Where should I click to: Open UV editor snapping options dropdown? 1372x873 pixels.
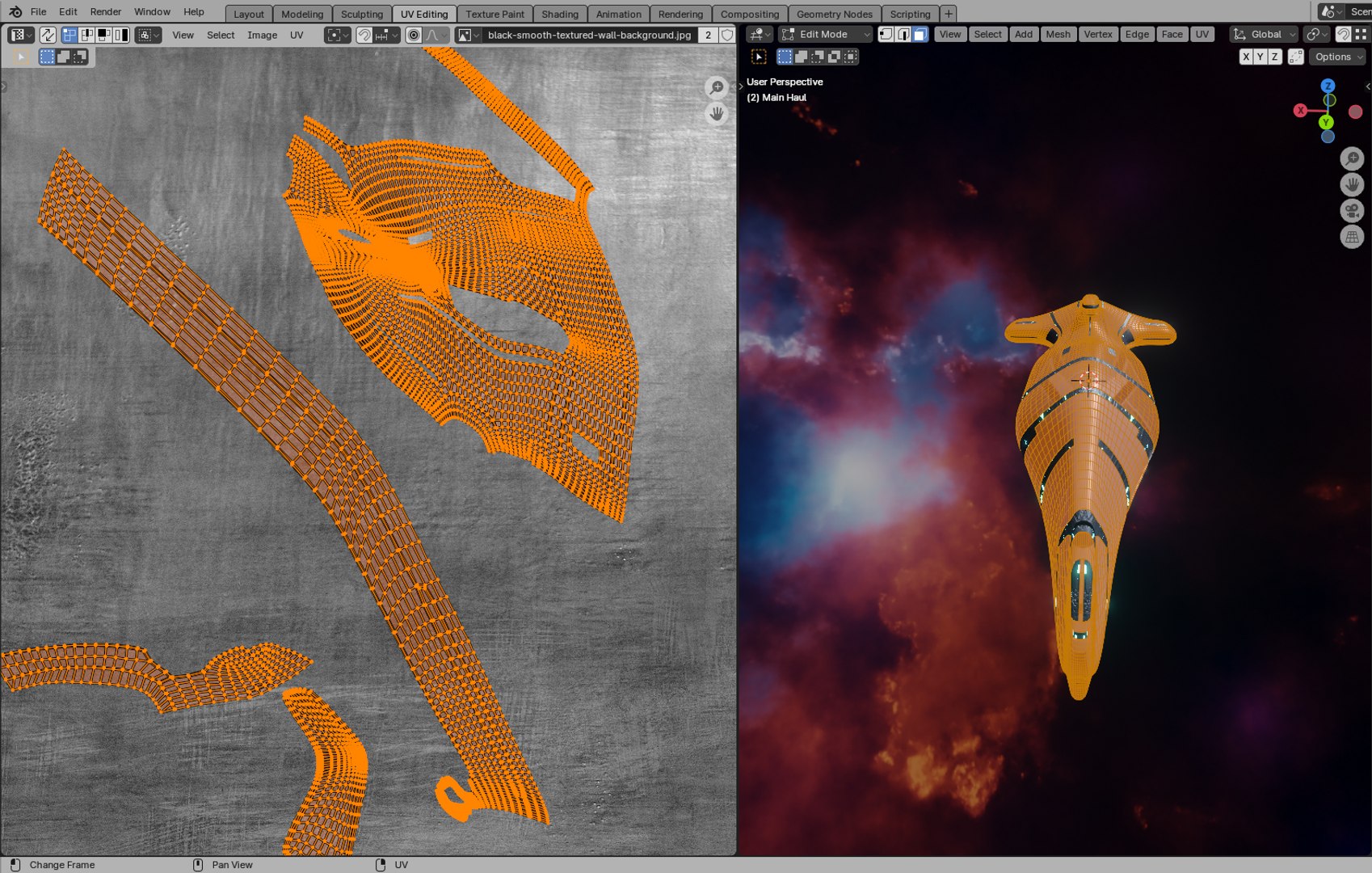coord(386,35)
